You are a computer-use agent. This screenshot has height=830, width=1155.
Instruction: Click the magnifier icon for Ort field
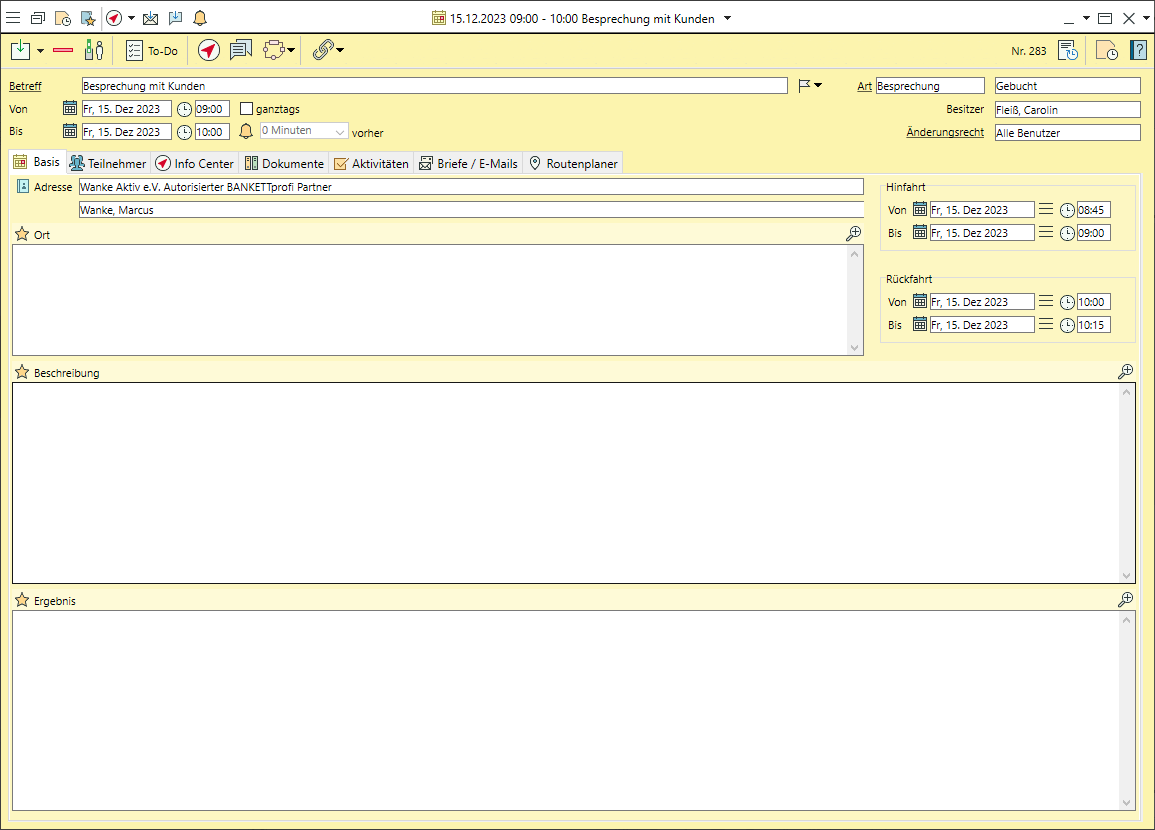(853, 233)
